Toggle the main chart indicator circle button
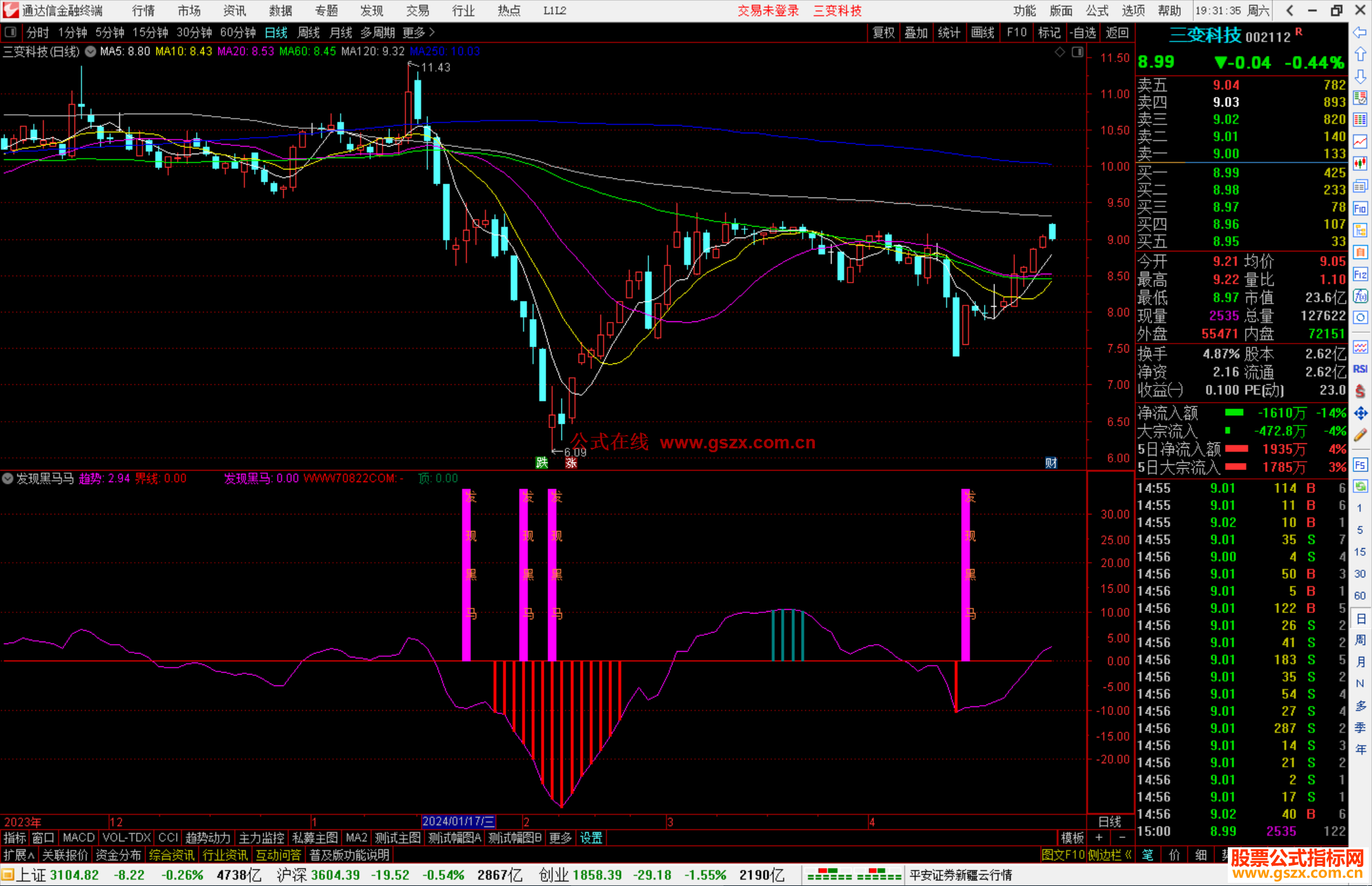The width and height of the screenshot is (1372, 886). (91, 51)
